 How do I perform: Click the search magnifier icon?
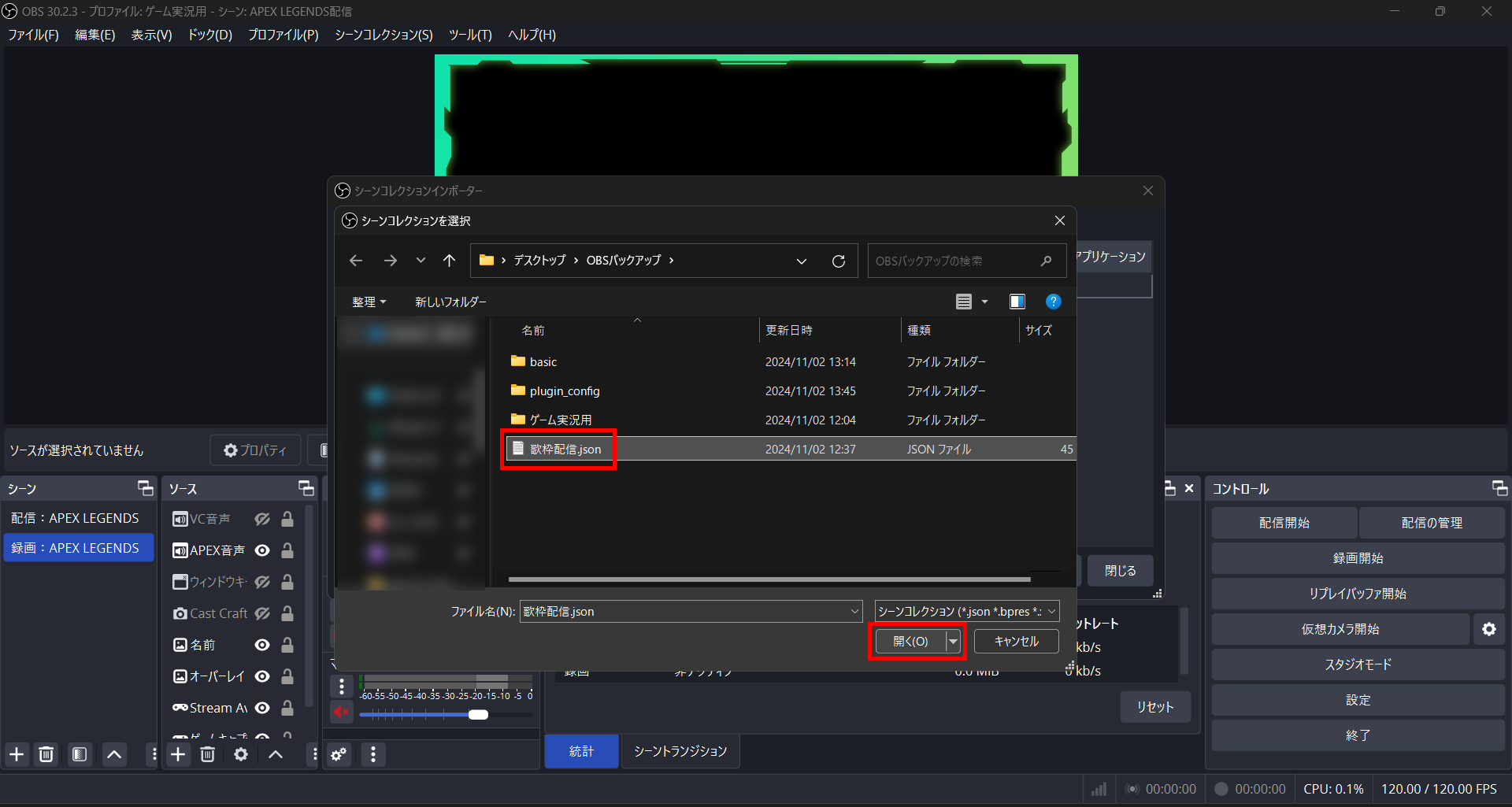point(1046,261)
